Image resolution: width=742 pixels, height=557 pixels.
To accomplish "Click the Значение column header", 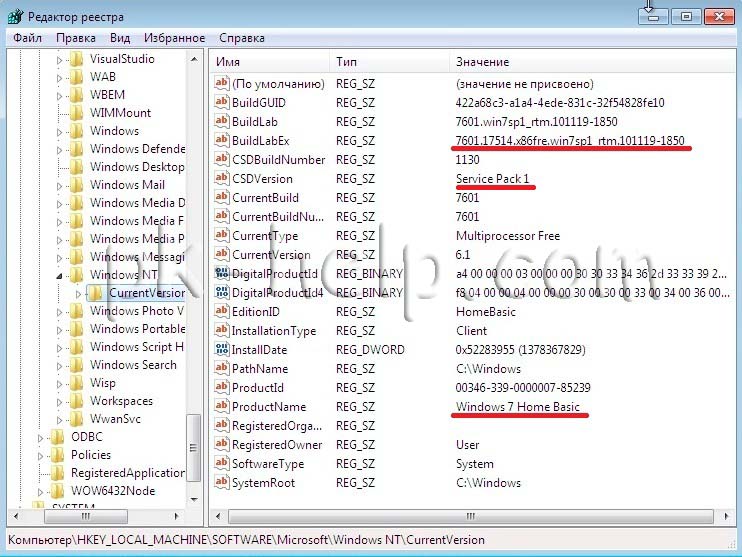I will pos(592,62).
